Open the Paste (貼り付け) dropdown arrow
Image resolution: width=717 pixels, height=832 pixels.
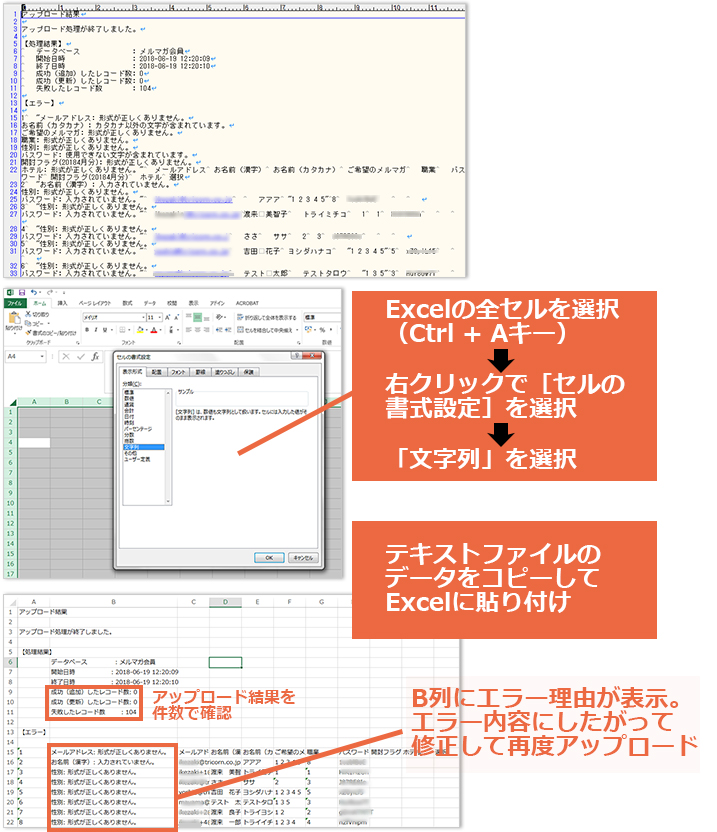(15, 334)
